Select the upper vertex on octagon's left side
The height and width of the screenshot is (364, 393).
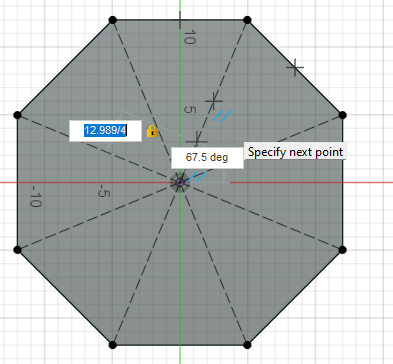17,115
